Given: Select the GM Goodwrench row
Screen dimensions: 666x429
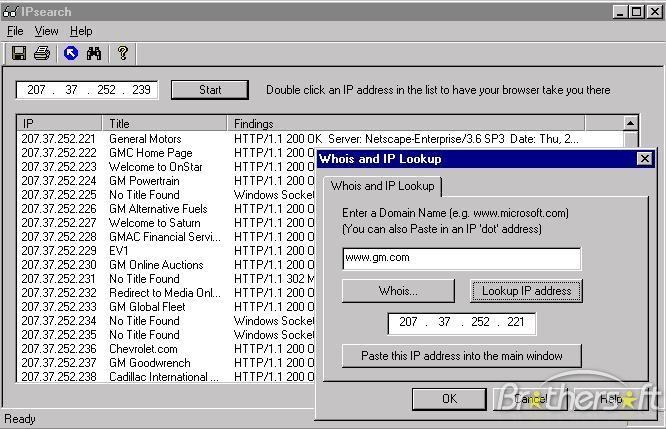Looking at the screenshot, I should click(166, 363).
